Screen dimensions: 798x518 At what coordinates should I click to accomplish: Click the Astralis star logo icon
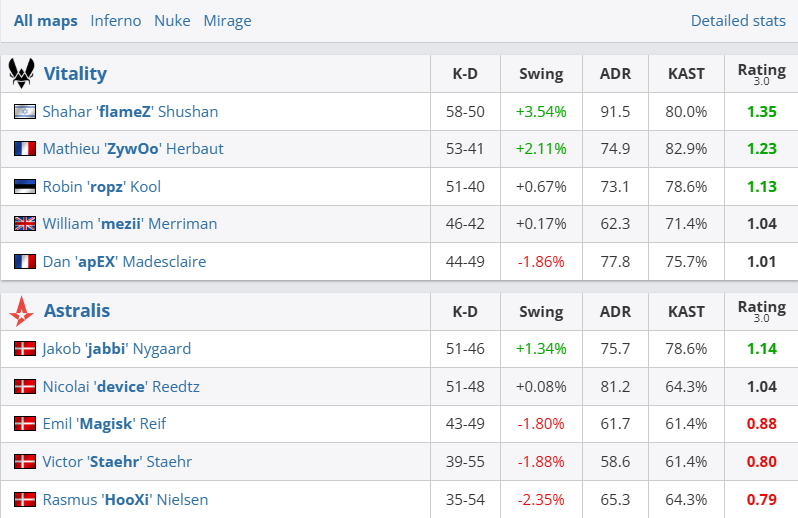coord(21,312)
